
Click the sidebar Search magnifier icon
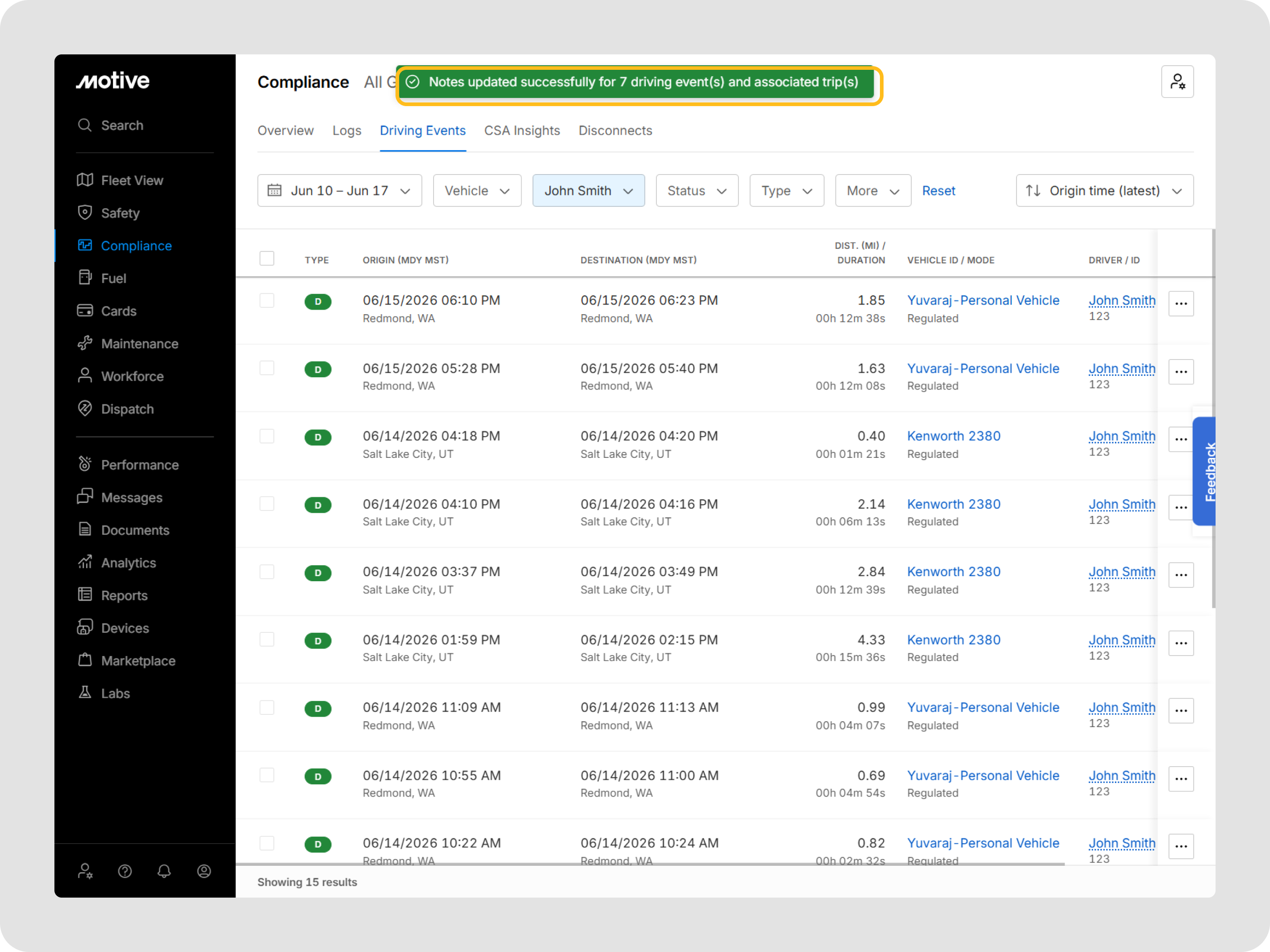[85, 125]
